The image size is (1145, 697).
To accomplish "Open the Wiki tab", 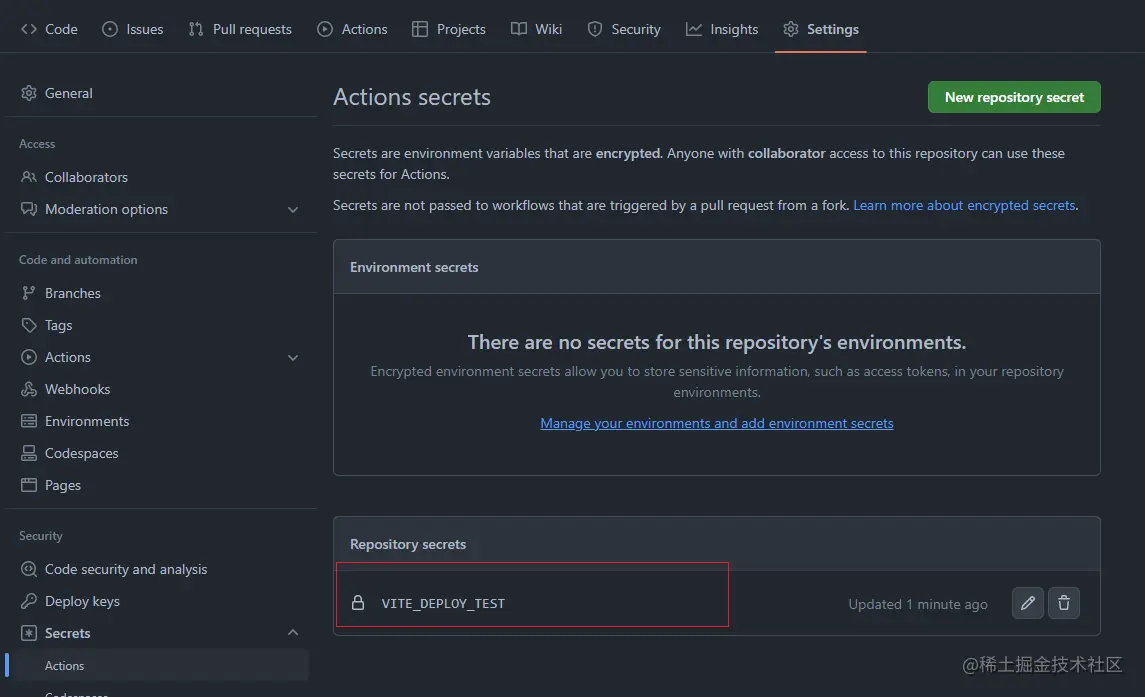I will pos(536,29).
